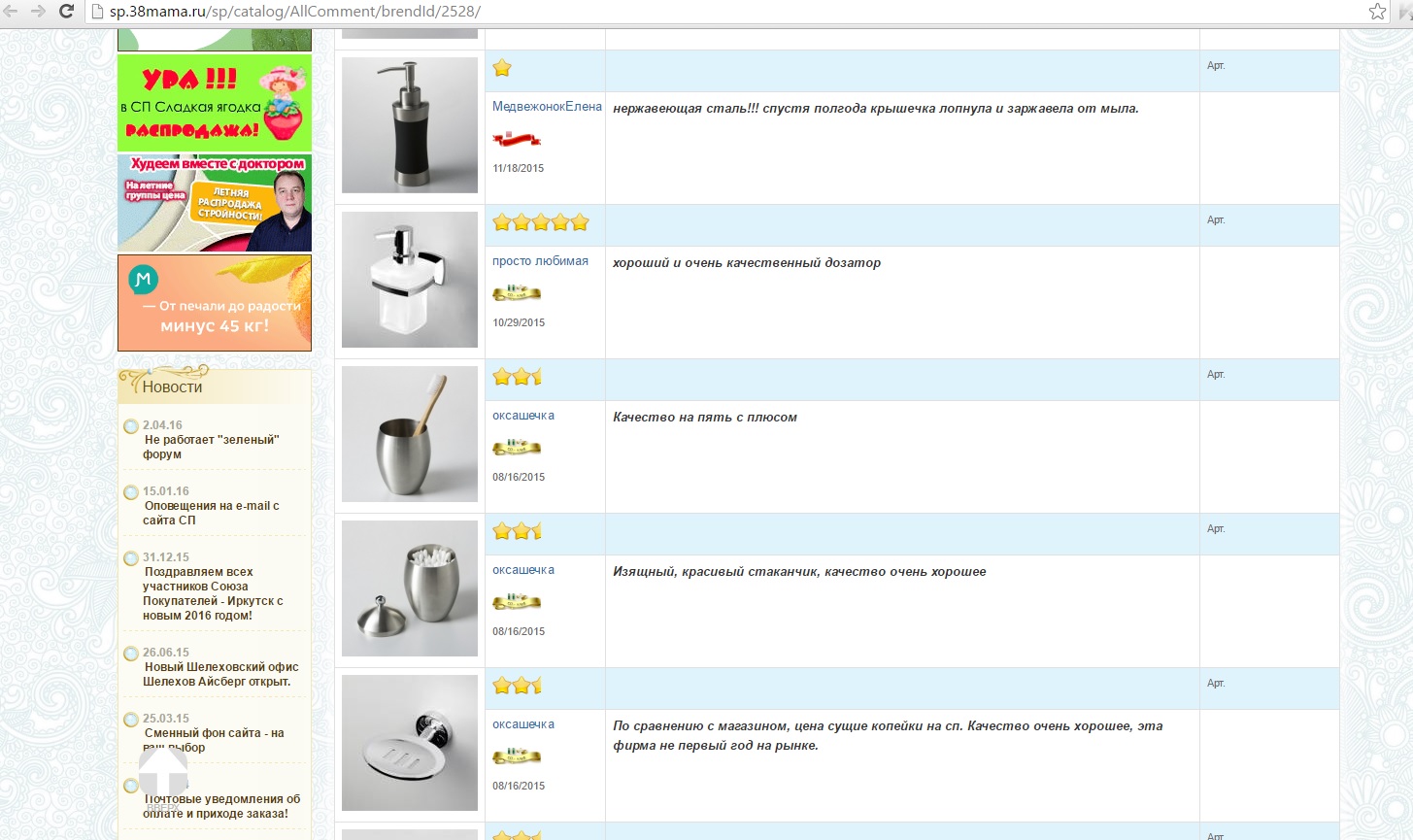The width and height of the screenshot is (1413, 840).
Task: Click the bullet icon next to 31.12.15 news
Action: [x=131, y=558]
